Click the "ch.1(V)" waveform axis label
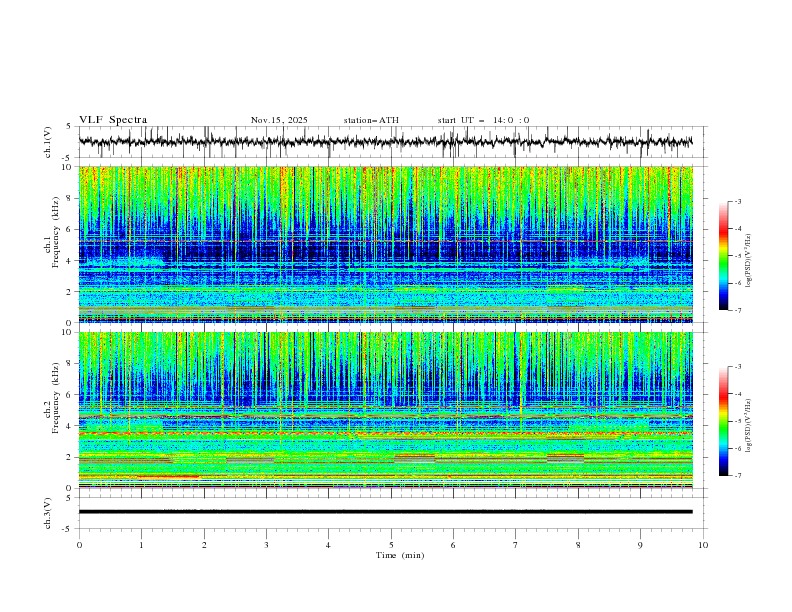Viewport: 792px width, 612px height. (48, 142)
